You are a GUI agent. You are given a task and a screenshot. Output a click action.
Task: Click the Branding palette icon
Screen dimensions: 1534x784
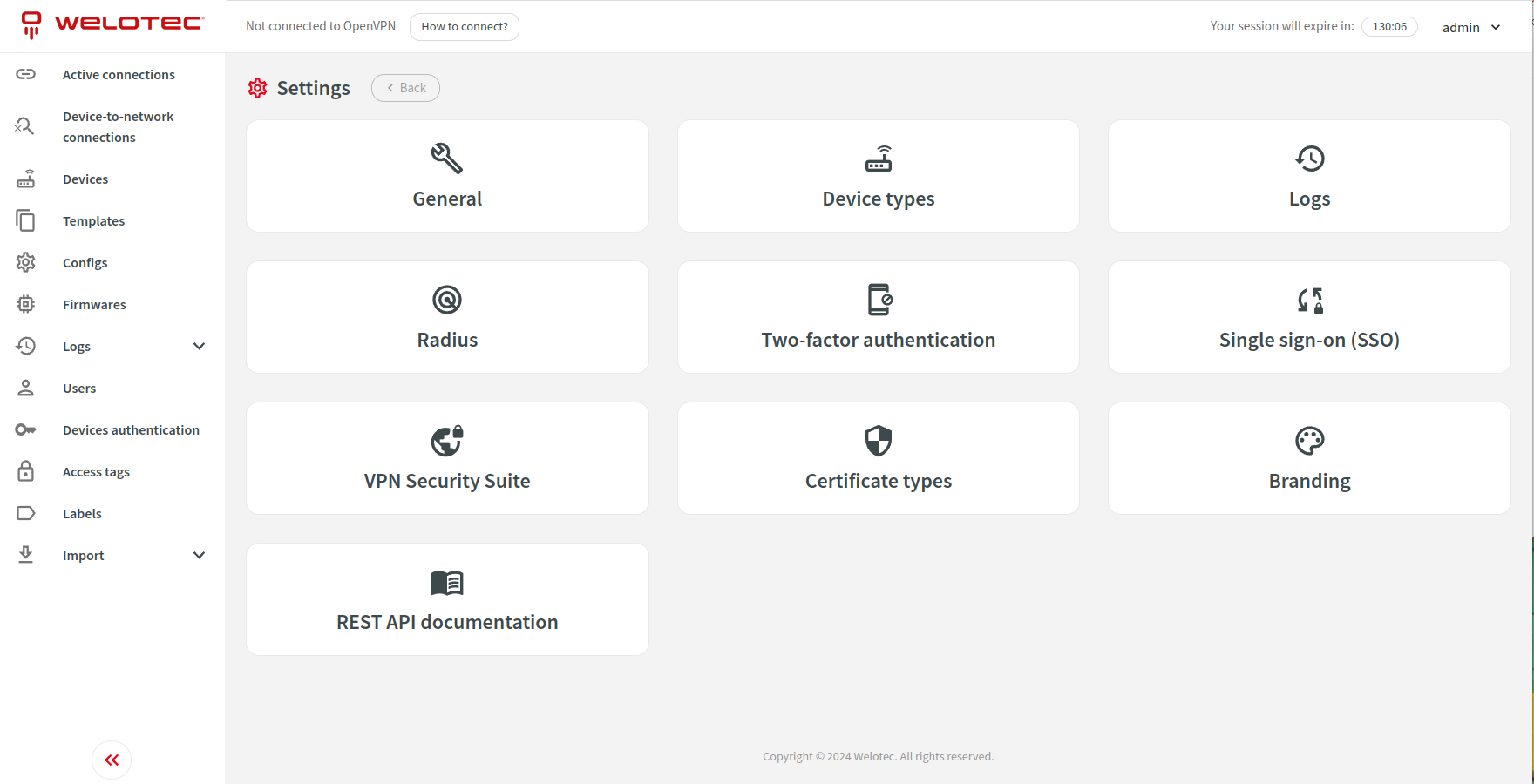(1309, 441)
